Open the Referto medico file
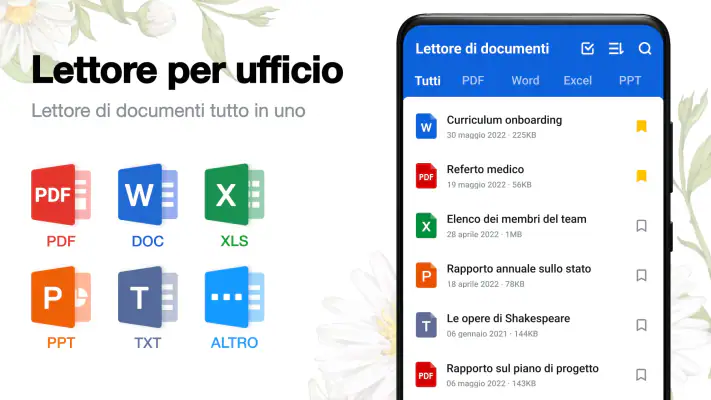Screen dimensions: 711x400 tap(485, 170)
